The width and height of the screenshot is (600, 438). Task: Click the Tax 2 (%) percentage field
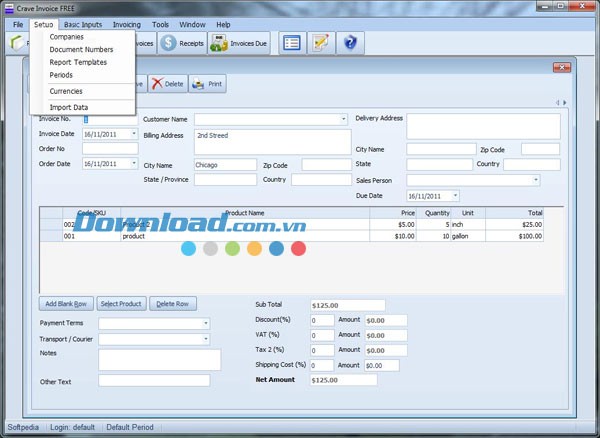tap(322, 350)
